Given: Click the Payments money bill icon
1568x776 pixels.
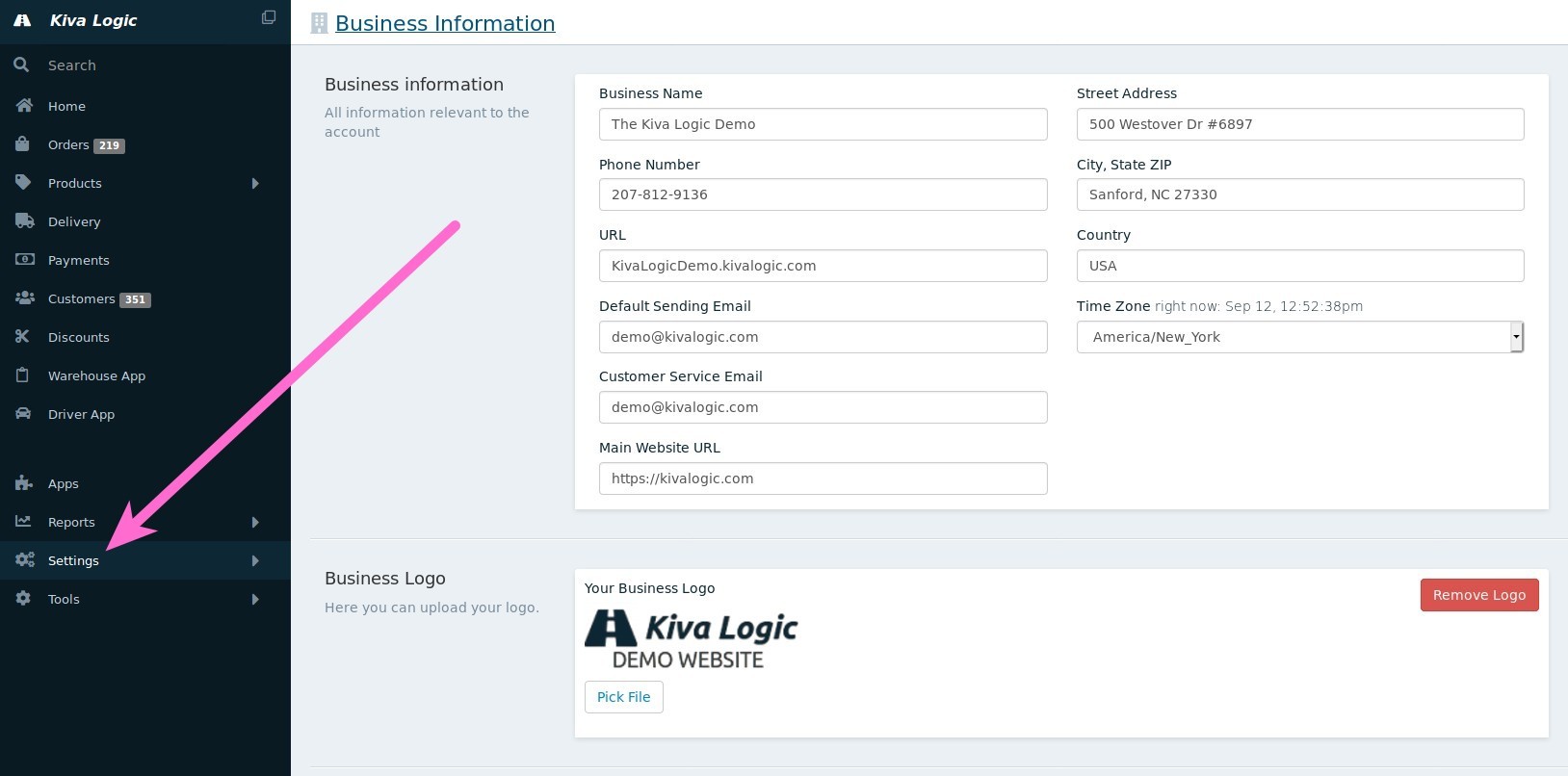Looking at the screenshot, I should point(25,260).
